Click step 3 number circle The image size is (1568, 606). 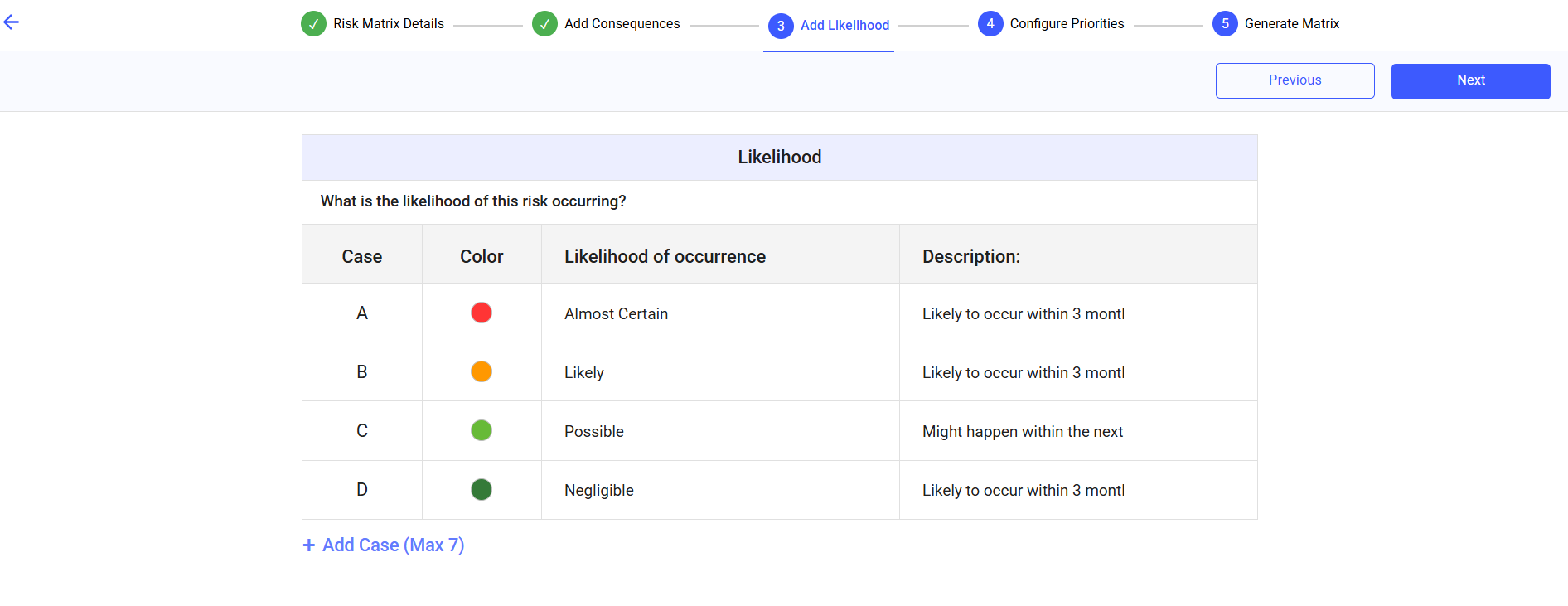pos(781,26)
